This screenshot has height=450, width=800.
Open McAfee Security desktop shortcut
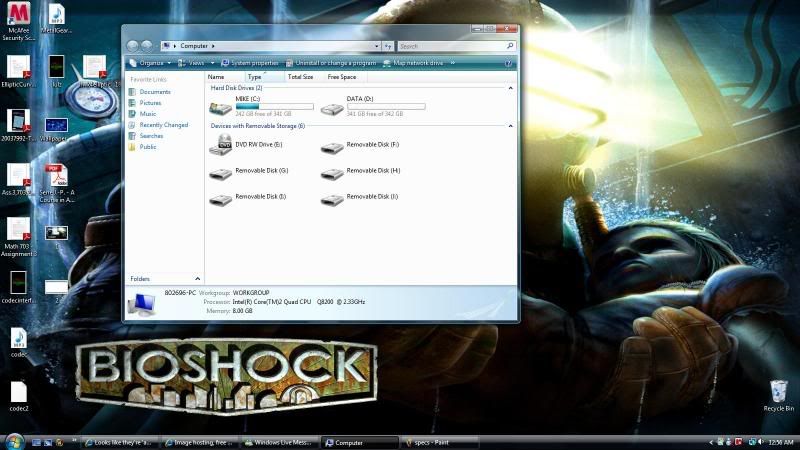click(x=18, y=20)
